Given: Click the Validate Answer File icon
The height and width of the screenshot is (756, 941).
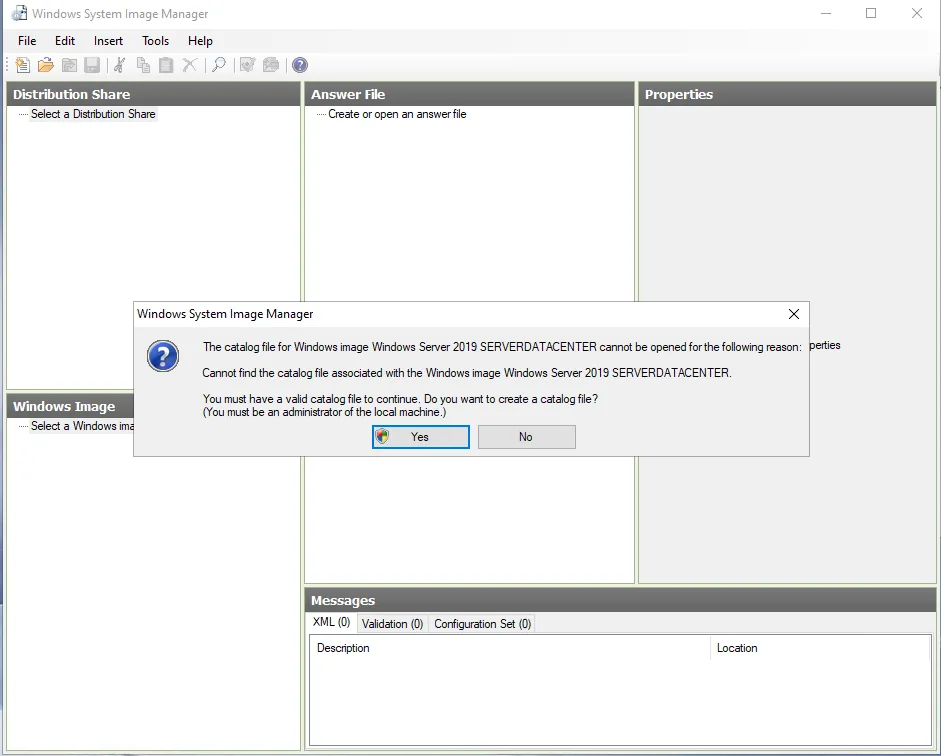Looking at the screenshot, I should tap(247, 65).
